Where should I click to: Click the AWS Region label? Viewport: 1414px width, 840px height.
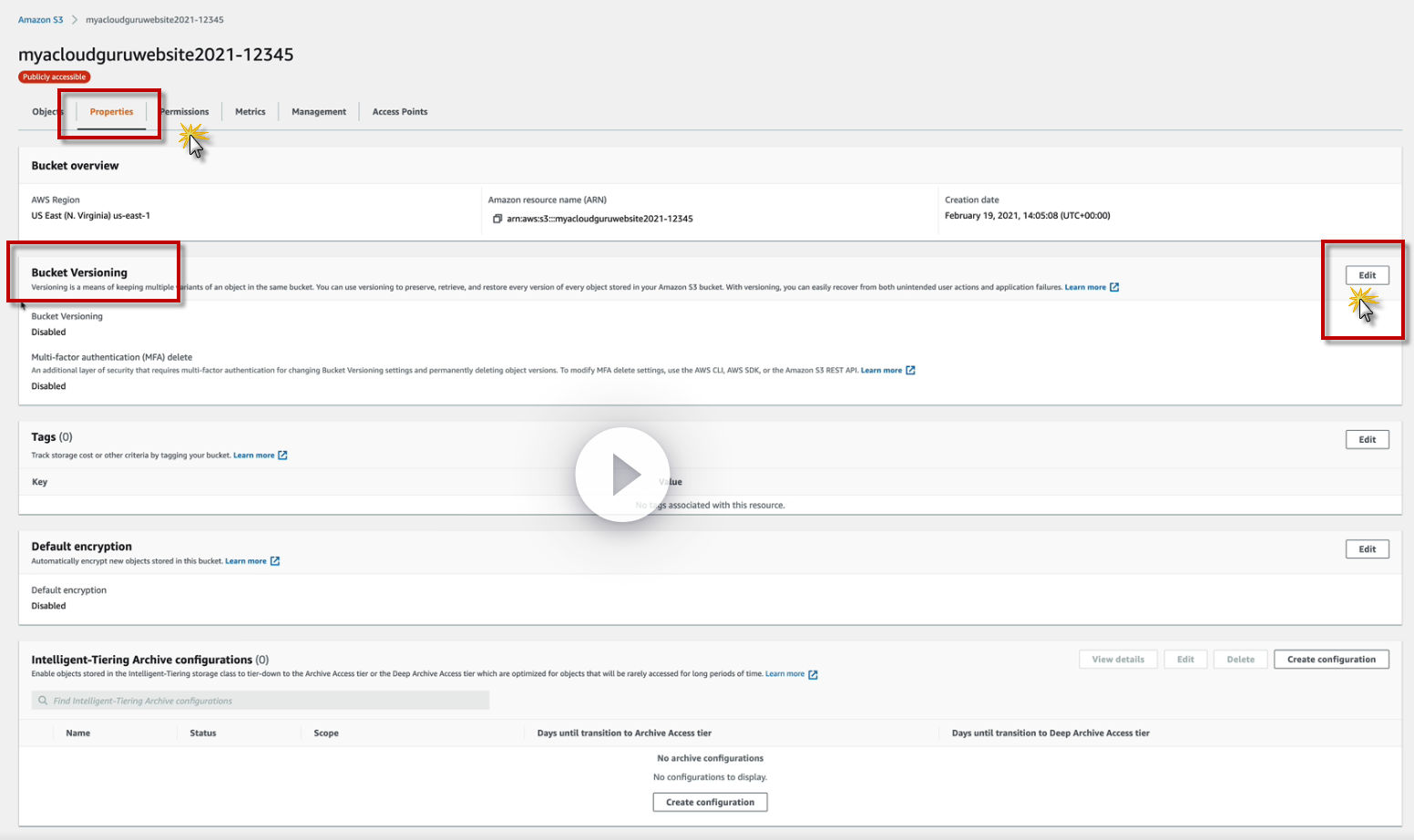pyautogui.click(x=56, y=200)
